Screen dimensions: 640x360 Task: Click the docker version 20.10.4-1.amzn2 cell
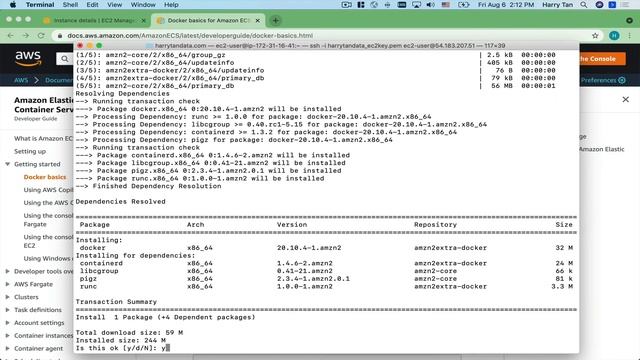pyautogui.click(x=309, y=248)
